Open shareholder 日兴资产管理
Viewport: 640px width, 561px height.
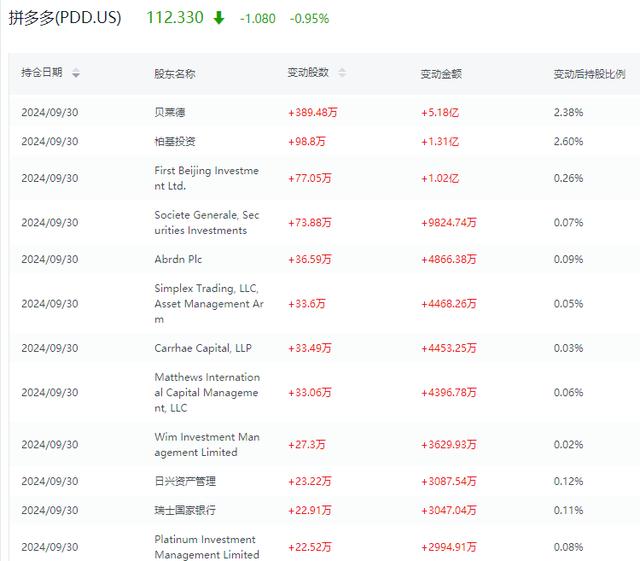(185, 481)
